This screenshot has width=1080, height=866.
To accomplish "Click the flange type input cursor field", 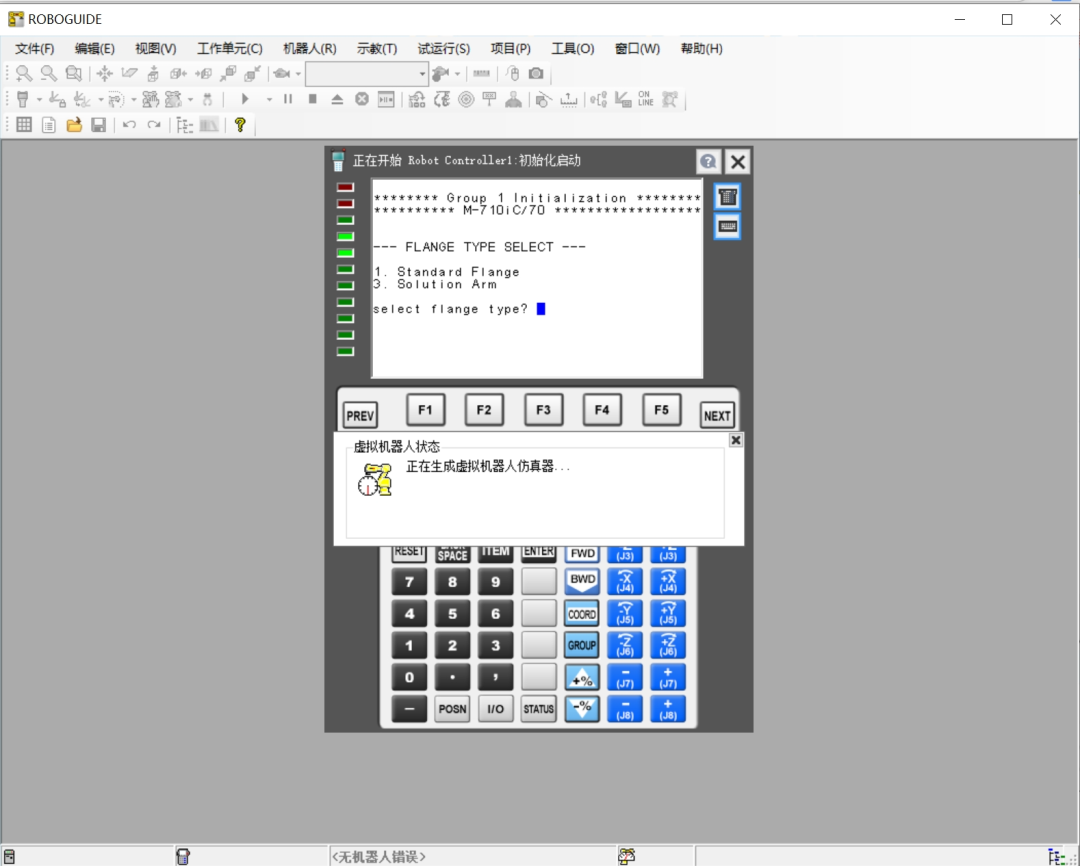I will [541, 309].
